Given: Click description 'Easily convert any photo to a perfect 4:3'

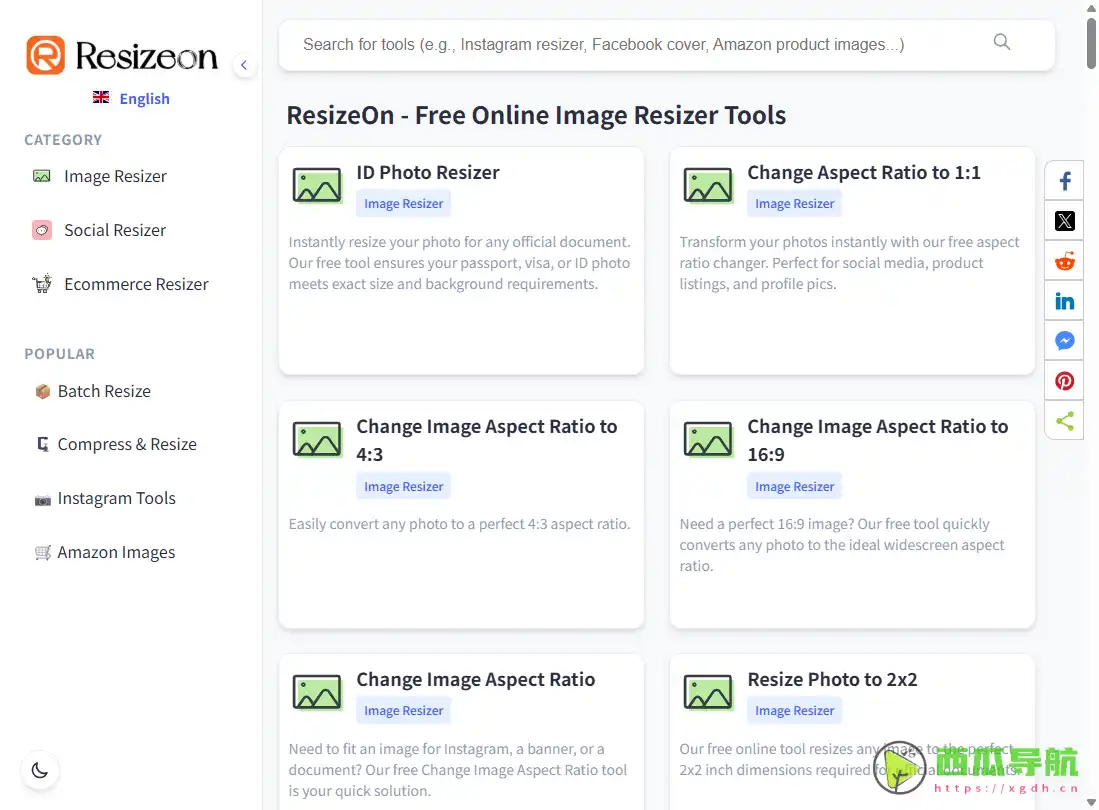Looking at the screenshot, I should coord(459,524).
